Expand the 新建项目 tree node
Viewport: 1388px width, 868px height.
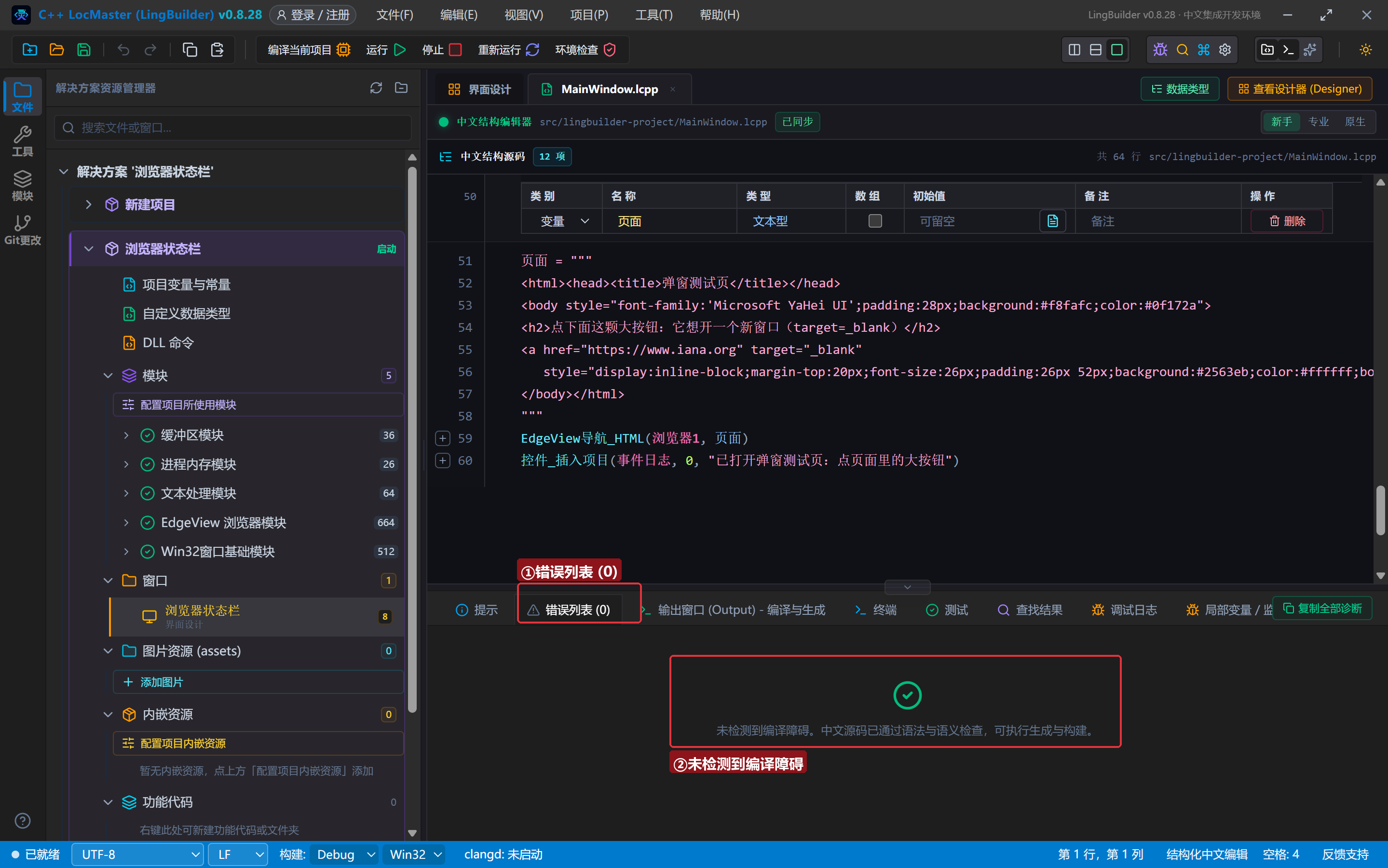click(88, 204)
